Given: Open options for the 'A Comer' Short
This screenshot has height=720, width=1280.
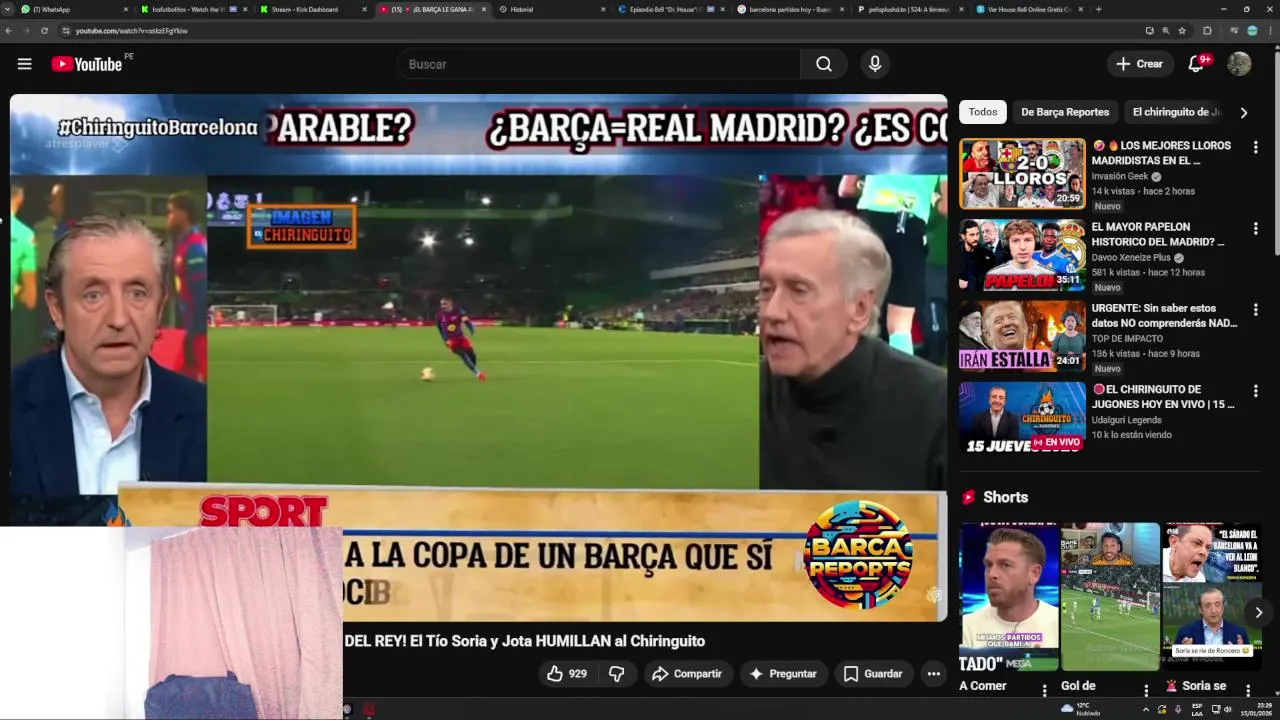Looking at the screenshot, I should (1045, 690).
